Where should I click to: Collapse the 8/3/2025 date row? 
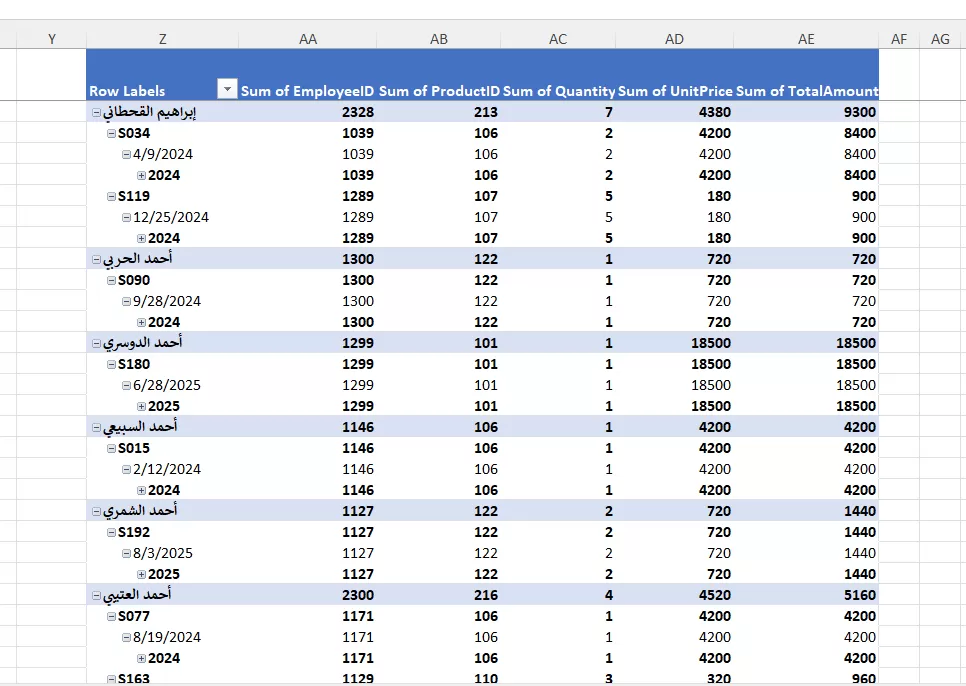(x=126, y=554)
